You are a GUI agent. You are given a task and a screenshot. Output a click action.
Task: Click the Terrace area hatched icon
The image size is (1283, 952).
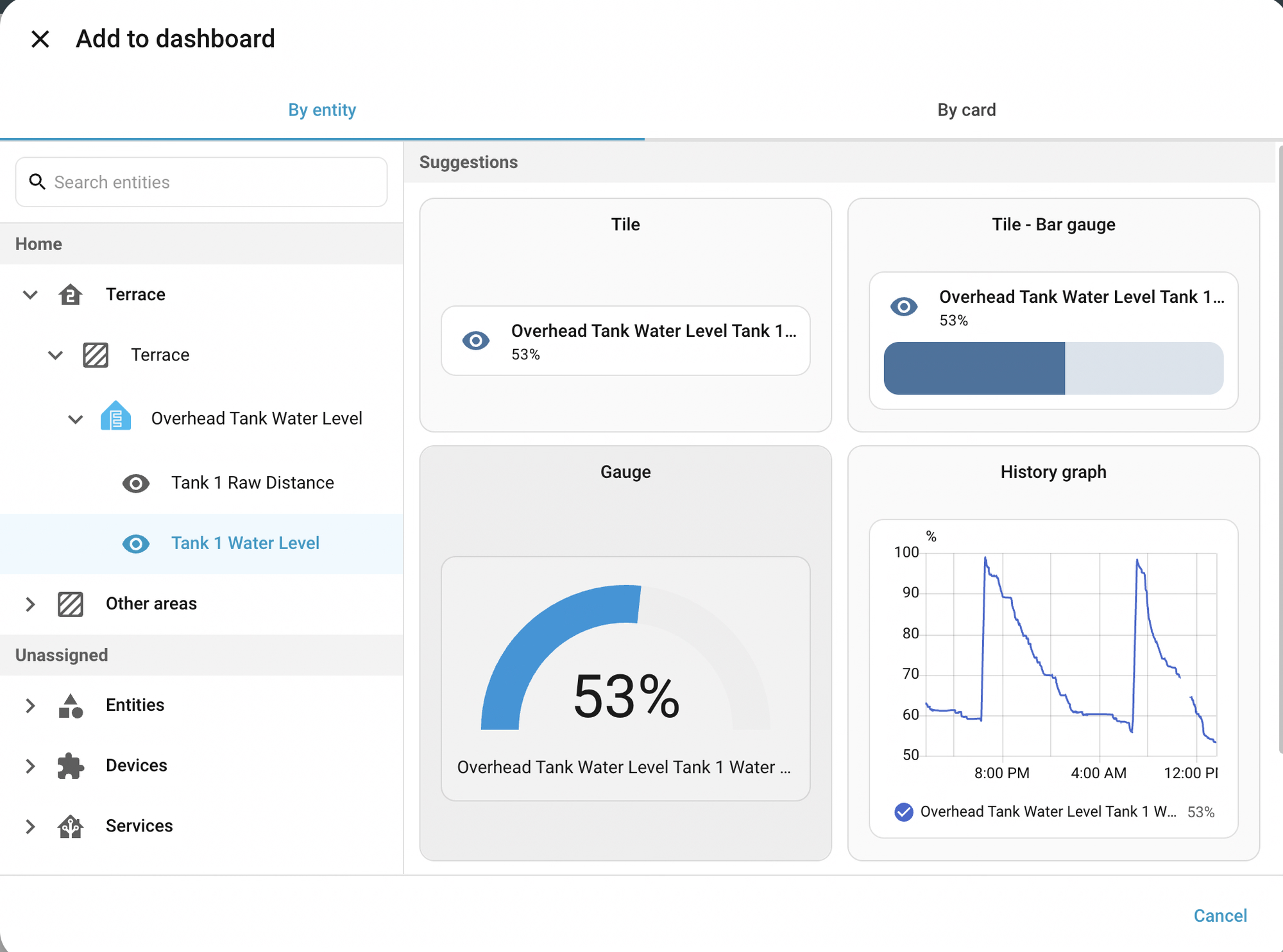click(96, 355)
